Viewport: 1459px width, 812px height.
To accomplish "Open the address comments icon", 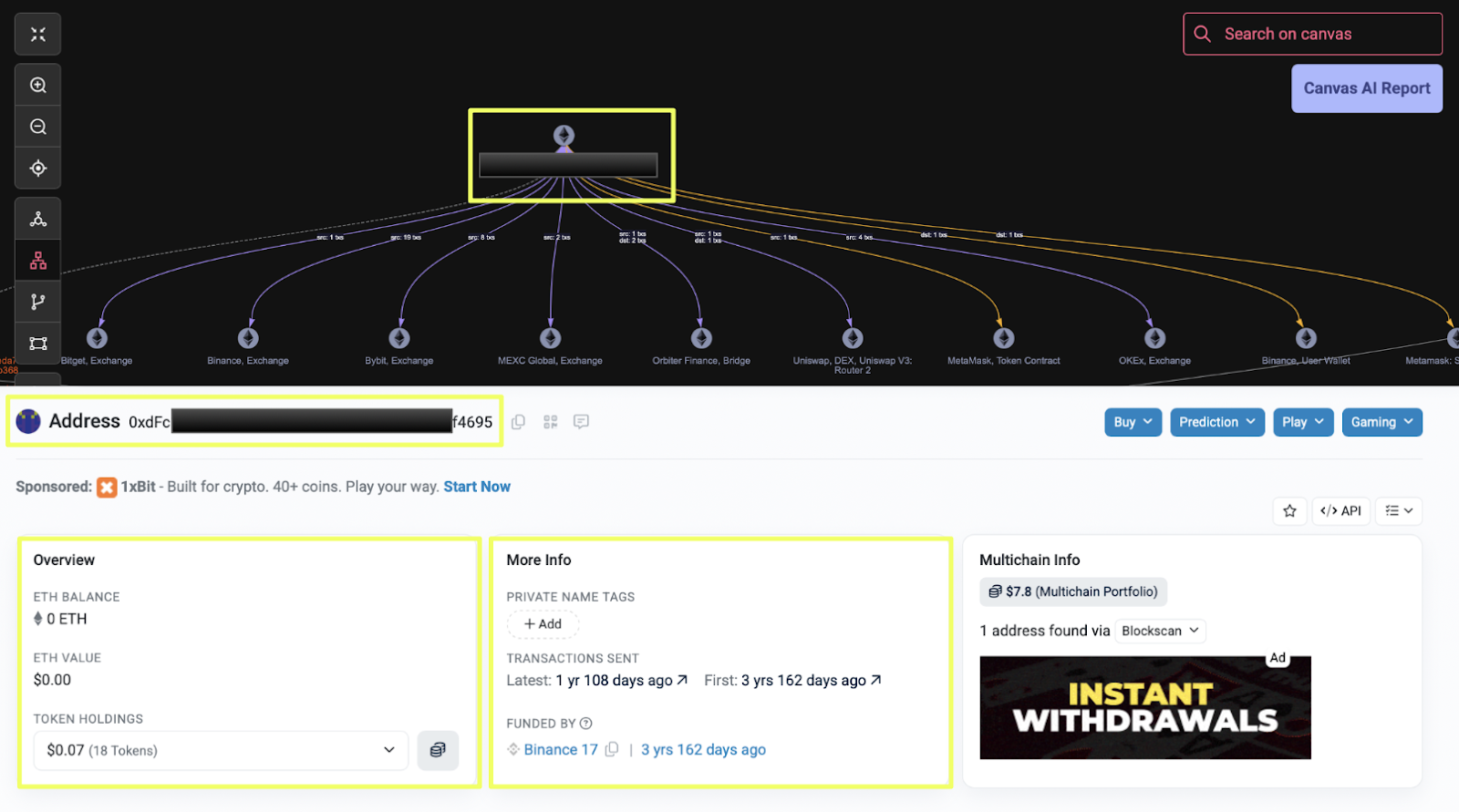I will tap(581, 422).
